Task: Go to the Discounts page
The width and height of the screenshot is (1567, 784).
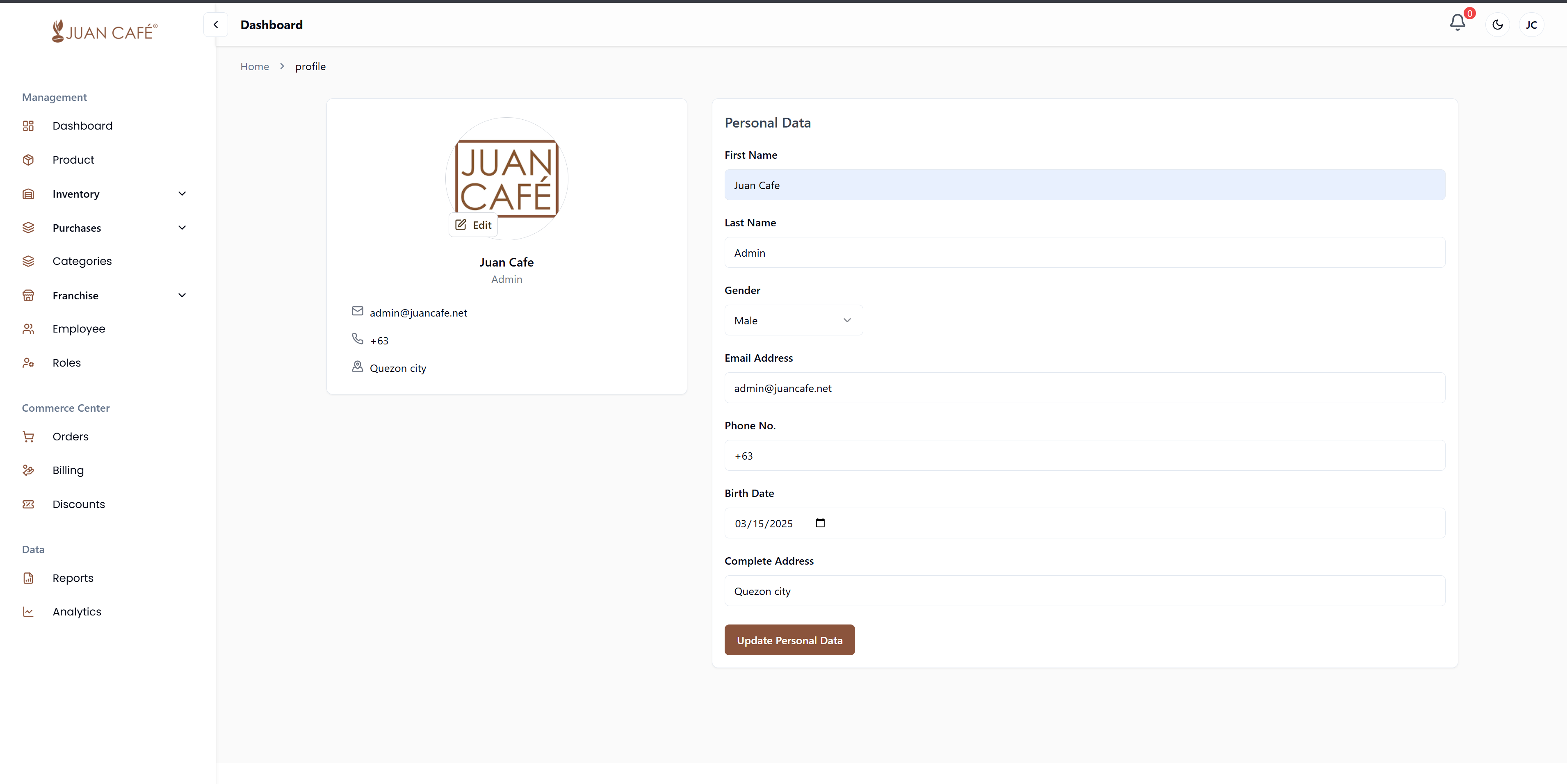Action: (x=78, y=504)
